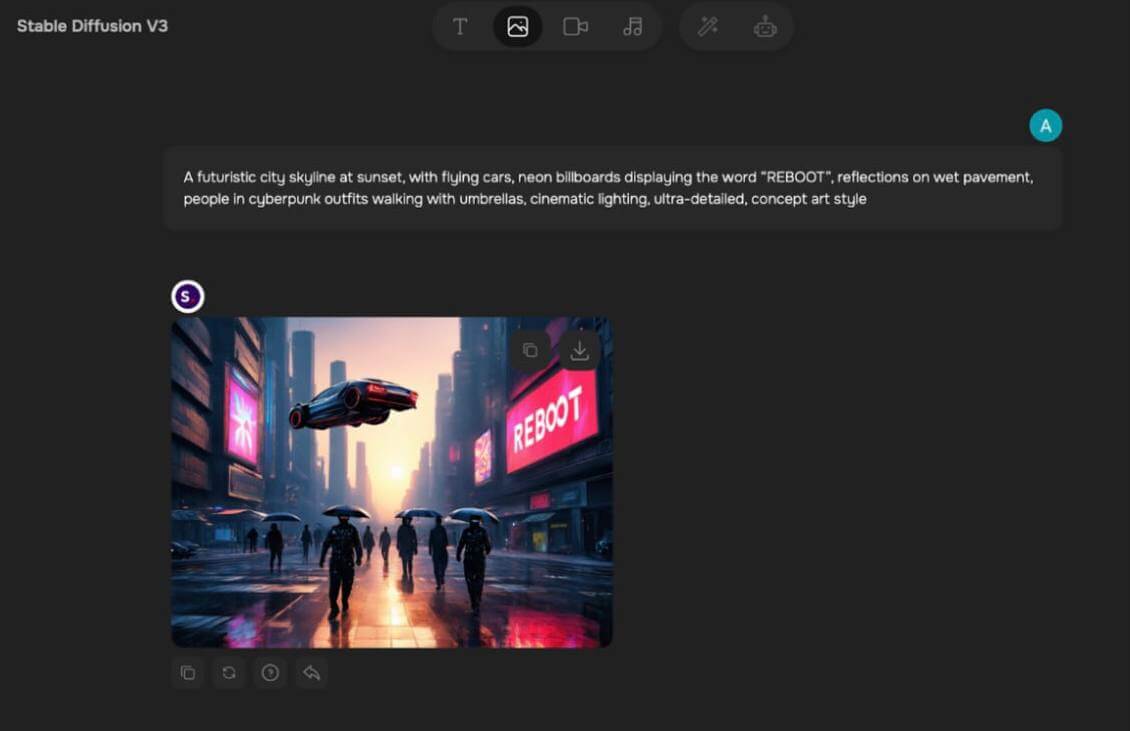Download the generated cyberpunk image
Viewport: 1130px width, 731px height.
579,350
